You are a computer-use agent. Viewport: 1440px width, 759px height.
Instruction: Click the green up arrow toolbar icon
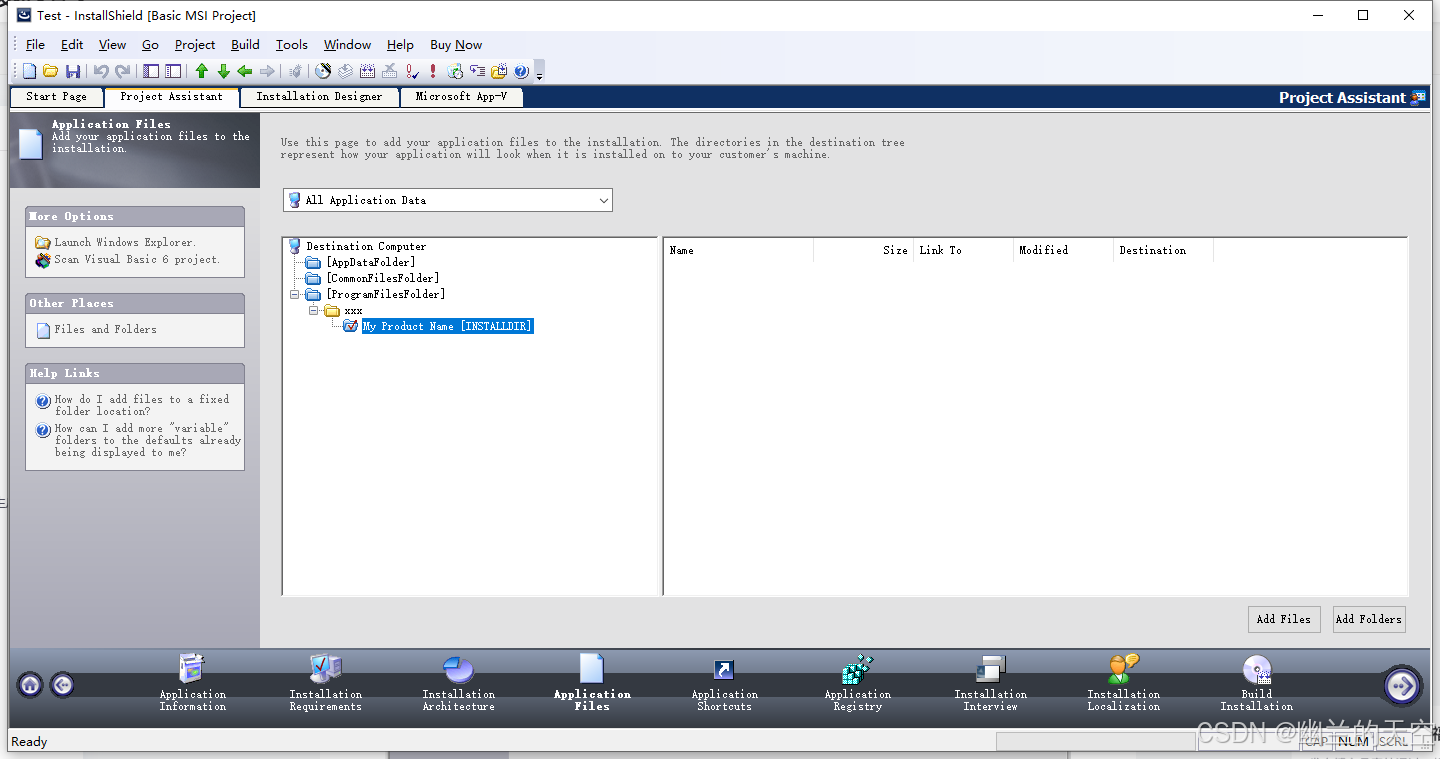(x=201, y=71)
